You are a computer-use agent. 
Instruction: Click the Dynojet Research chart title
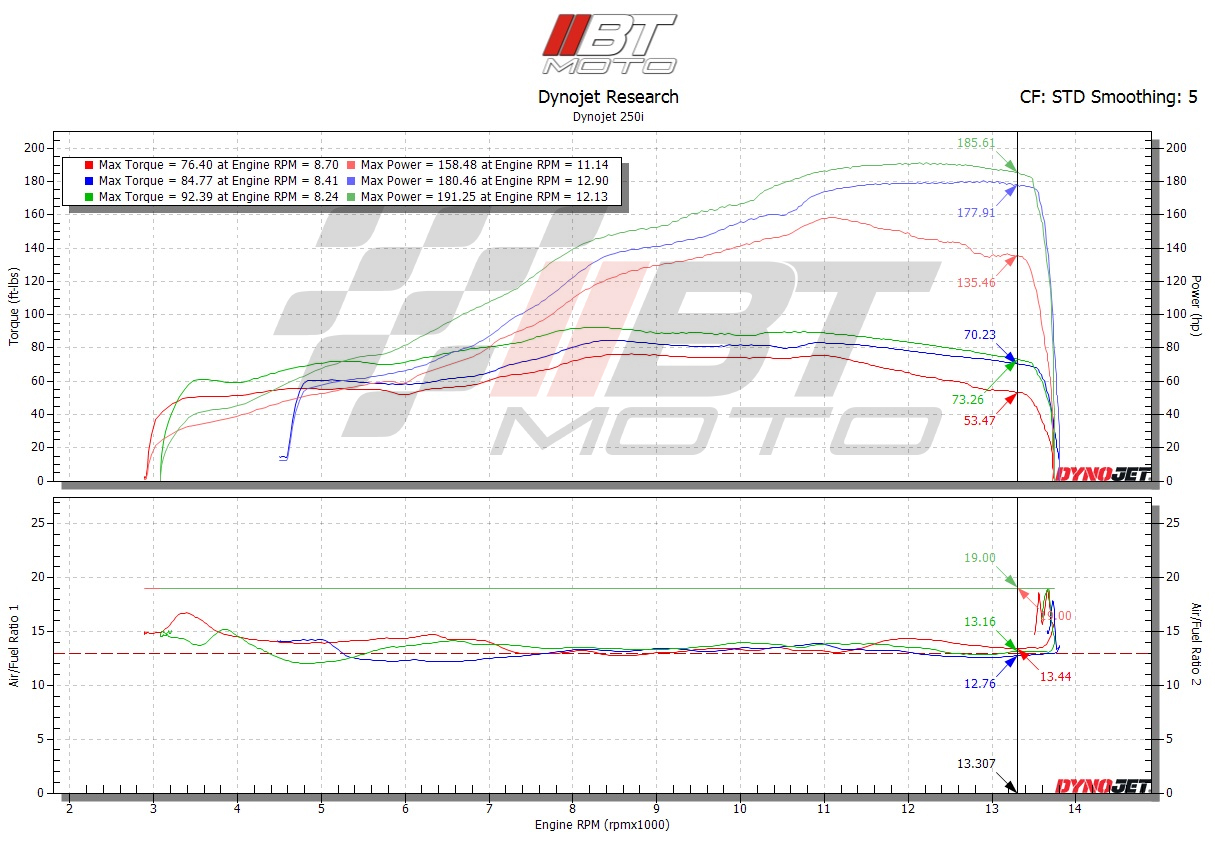[x=608, y=97]
